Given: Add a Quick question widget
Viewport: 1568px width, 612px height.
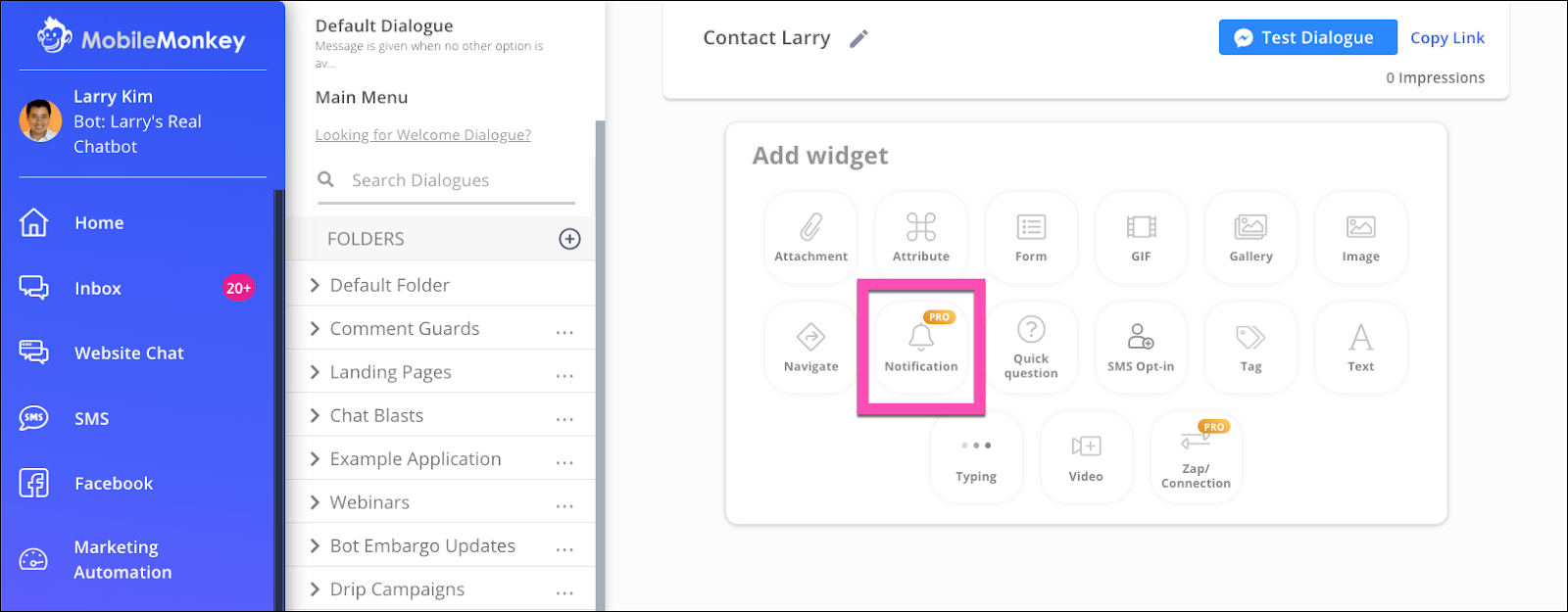Looking at the screenshot, I should (1030, 347).
